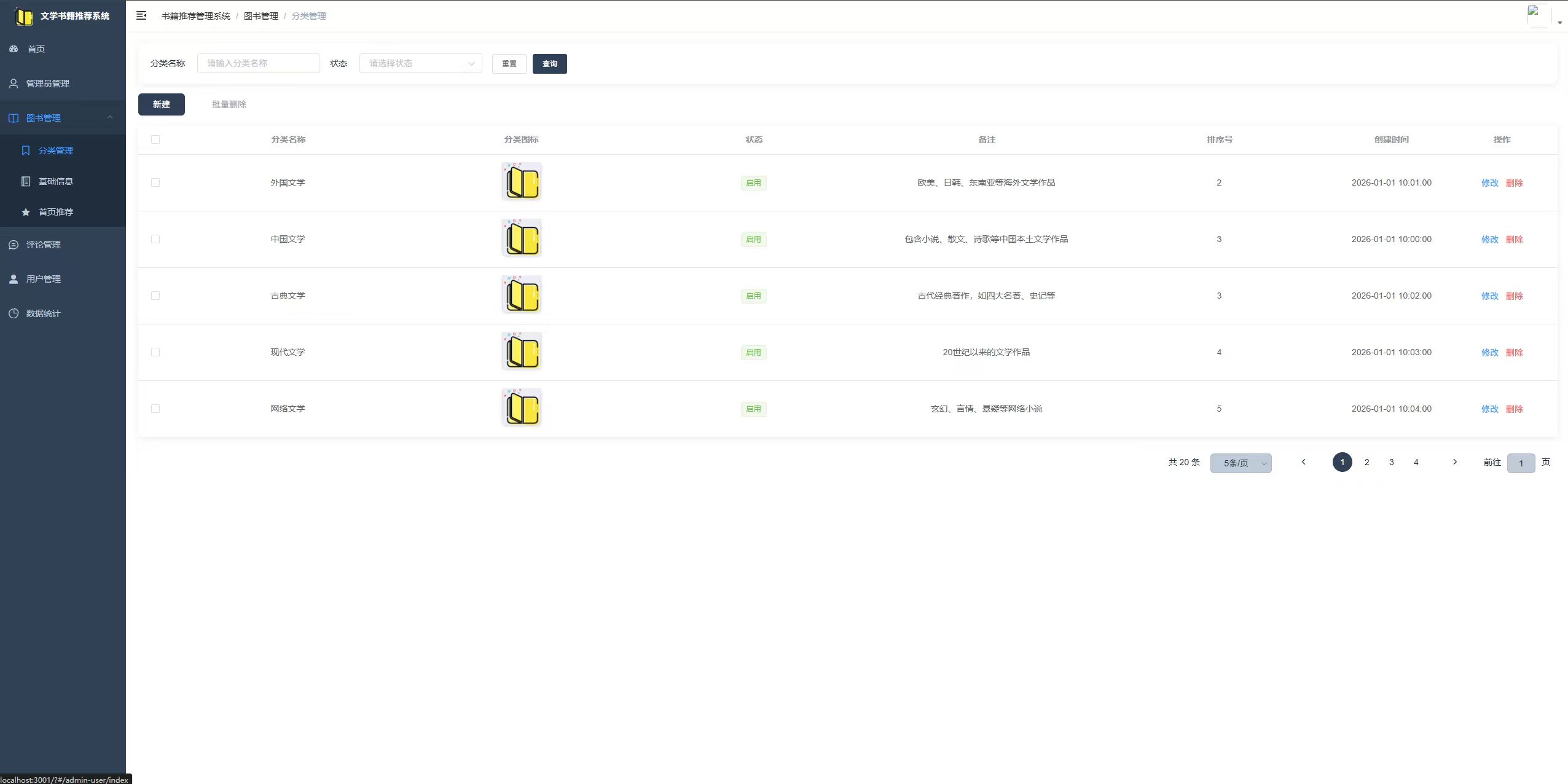Collapse 图书管理 submenu chevron
Screen dimensions: 1568x784
coord(110,117)
